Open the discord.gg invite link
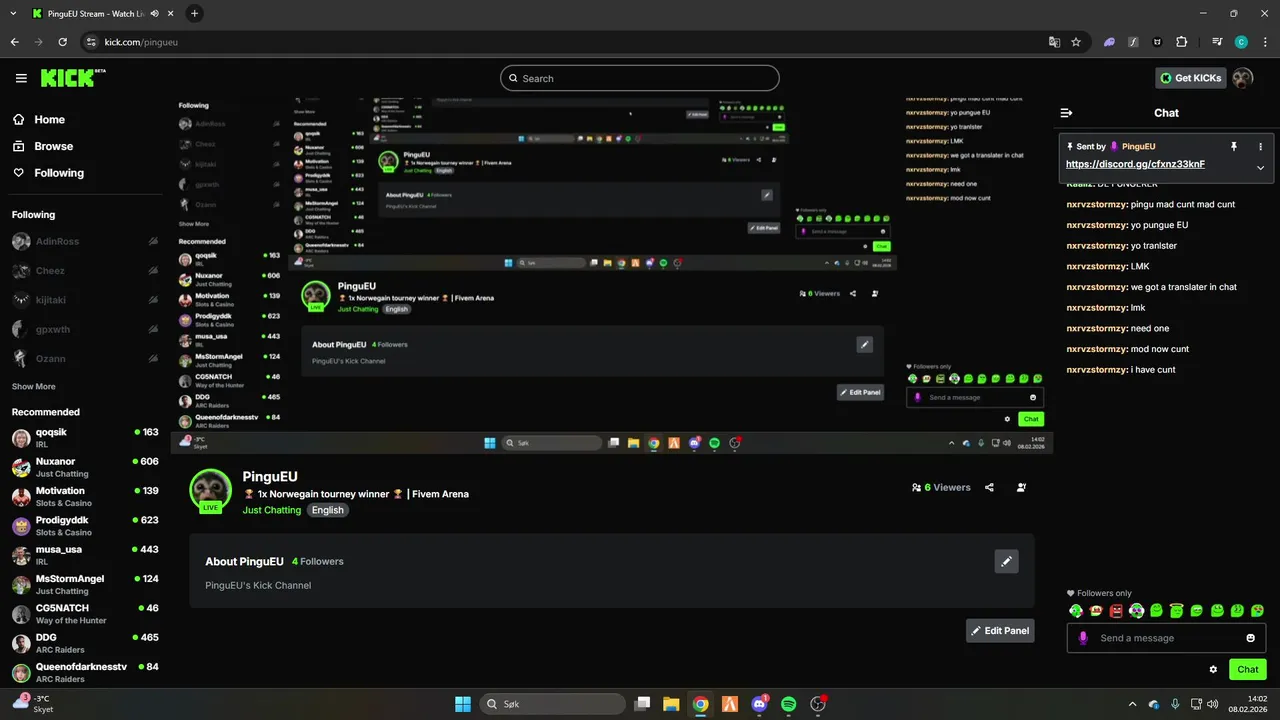 point(1135,164)
